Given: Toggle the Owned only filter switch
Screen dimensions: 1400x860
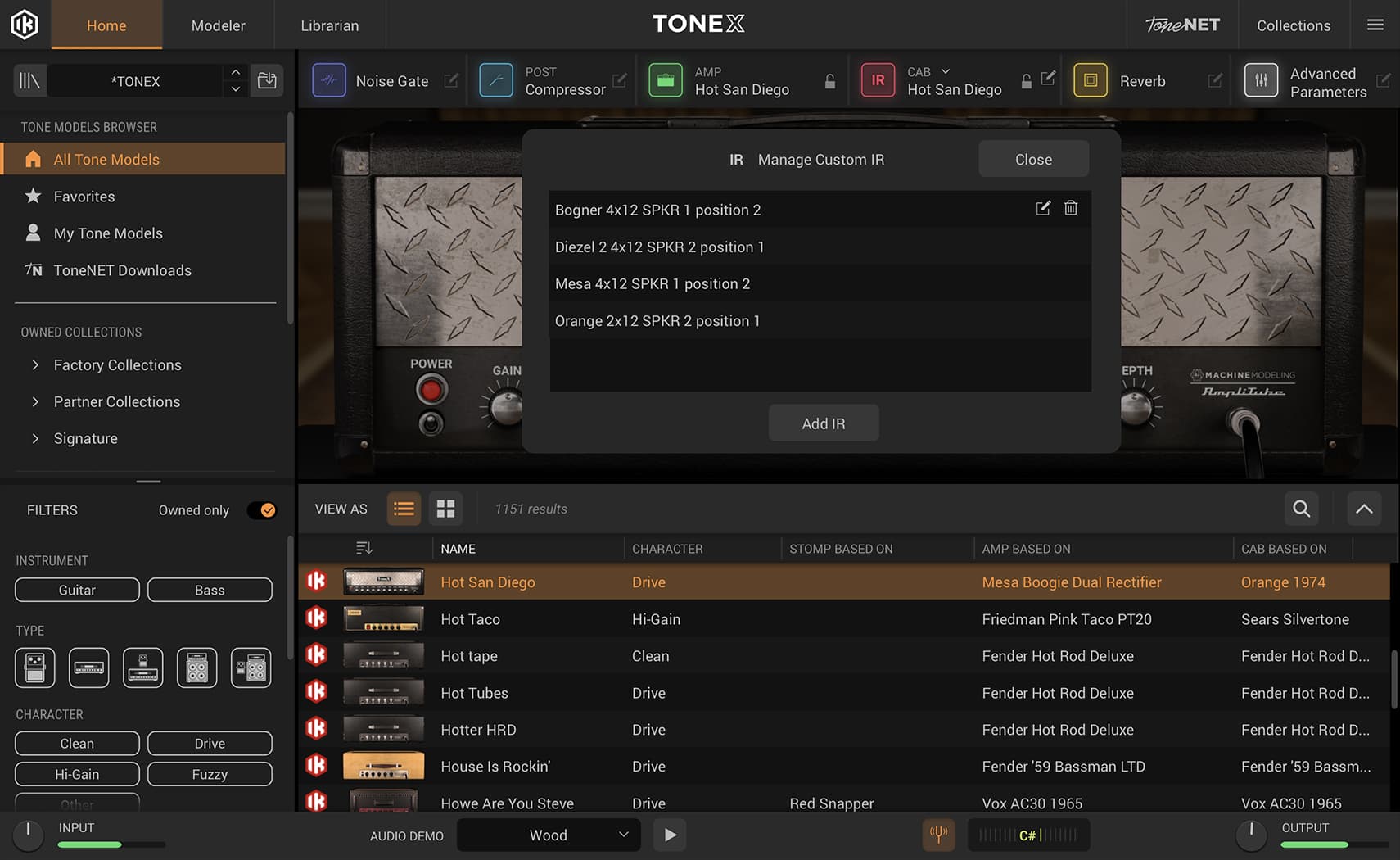Looking at the screenshot, I should pos(262,510).
